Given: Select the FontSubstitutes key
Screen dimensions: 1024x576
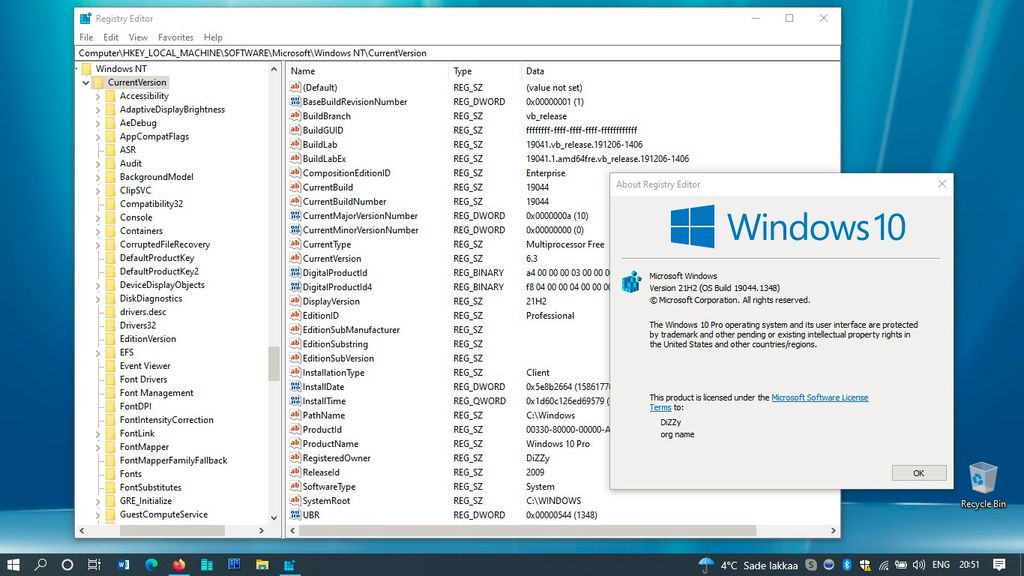Looking at the screenshot, I should [150, 487].
